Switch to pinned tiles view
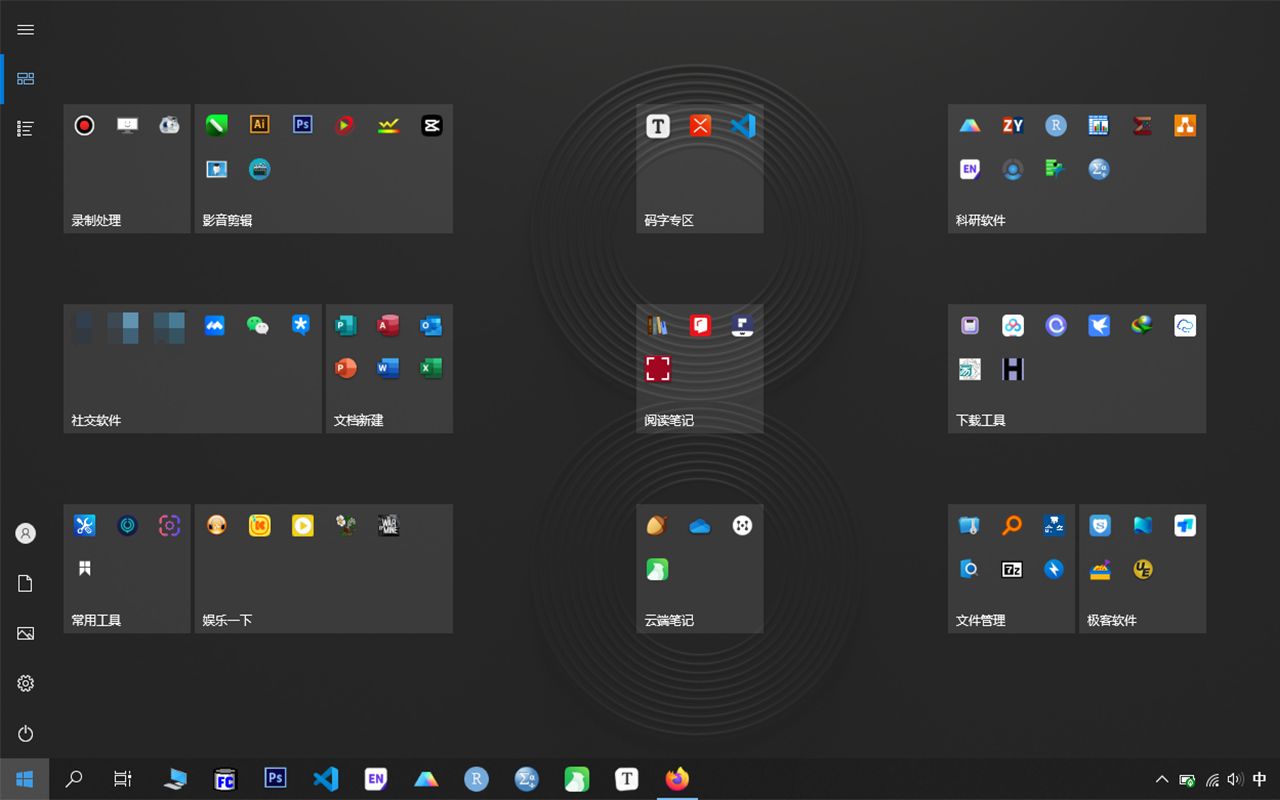1280x800 pixels. 26,79
